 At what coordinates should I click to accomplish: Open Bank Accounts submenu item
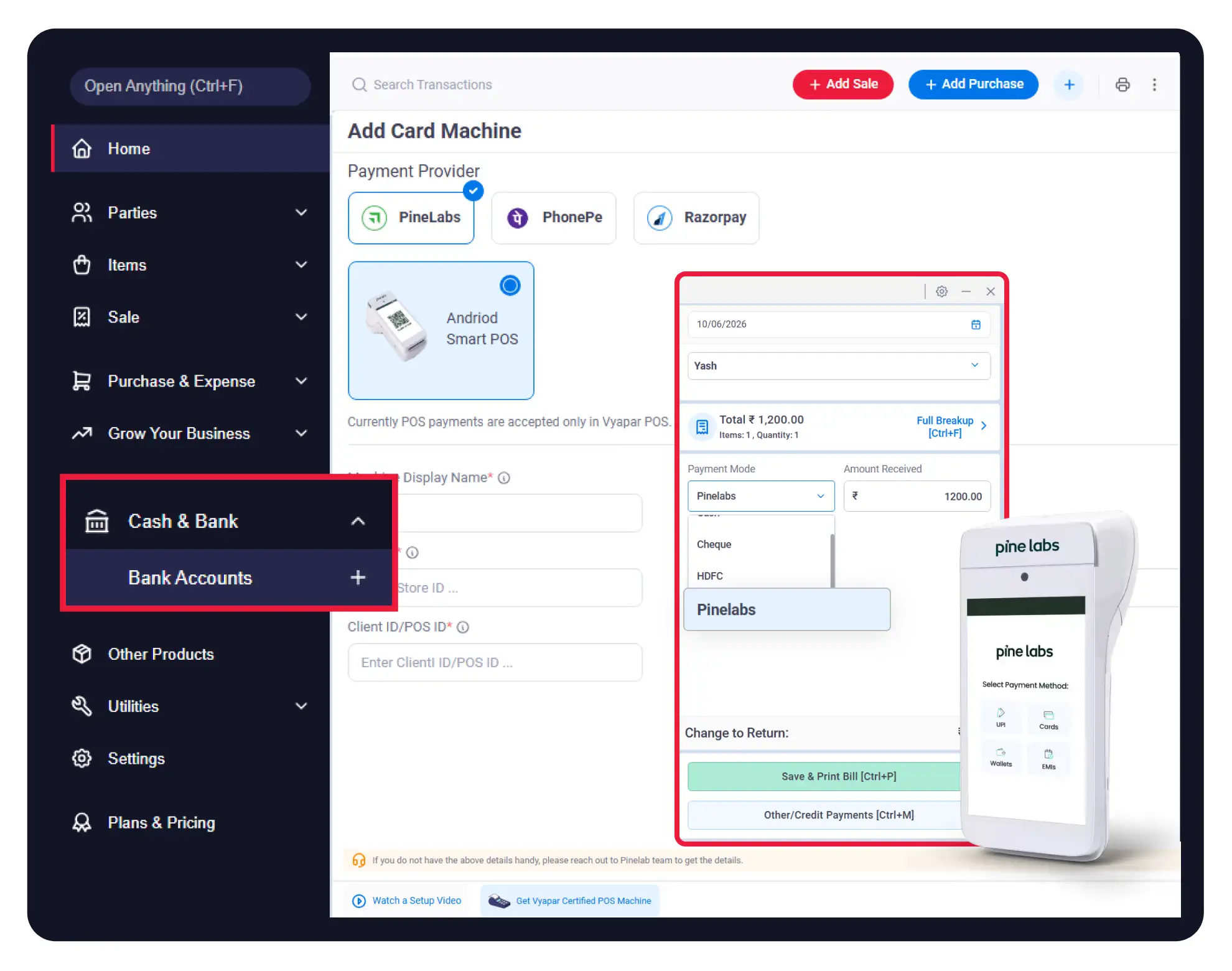coord(229,578)
